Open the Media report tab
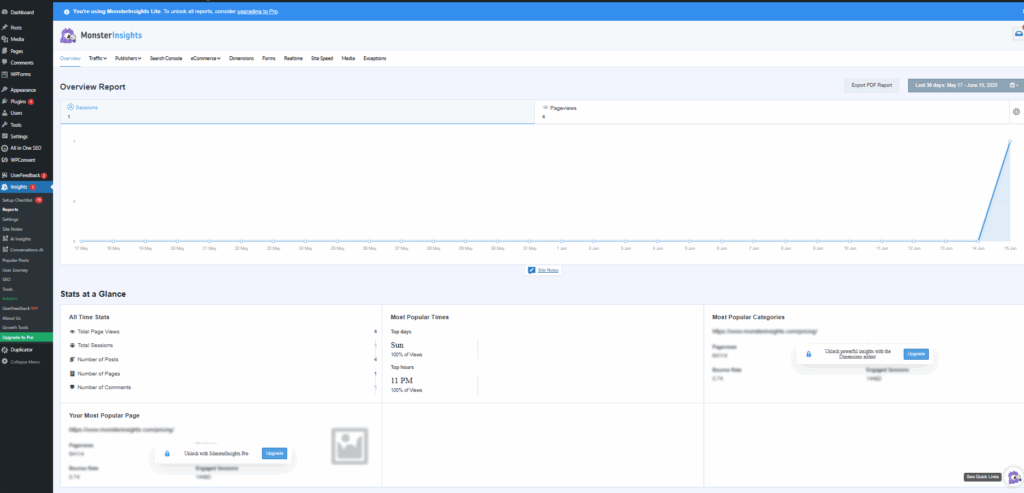Viewport: 1024px width, 493px height. click(348, 58)
